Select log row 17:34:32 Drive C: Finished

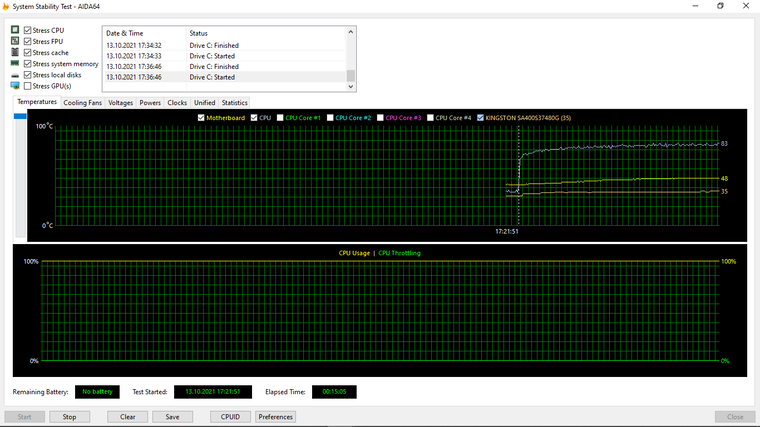(x=225, y=45)
